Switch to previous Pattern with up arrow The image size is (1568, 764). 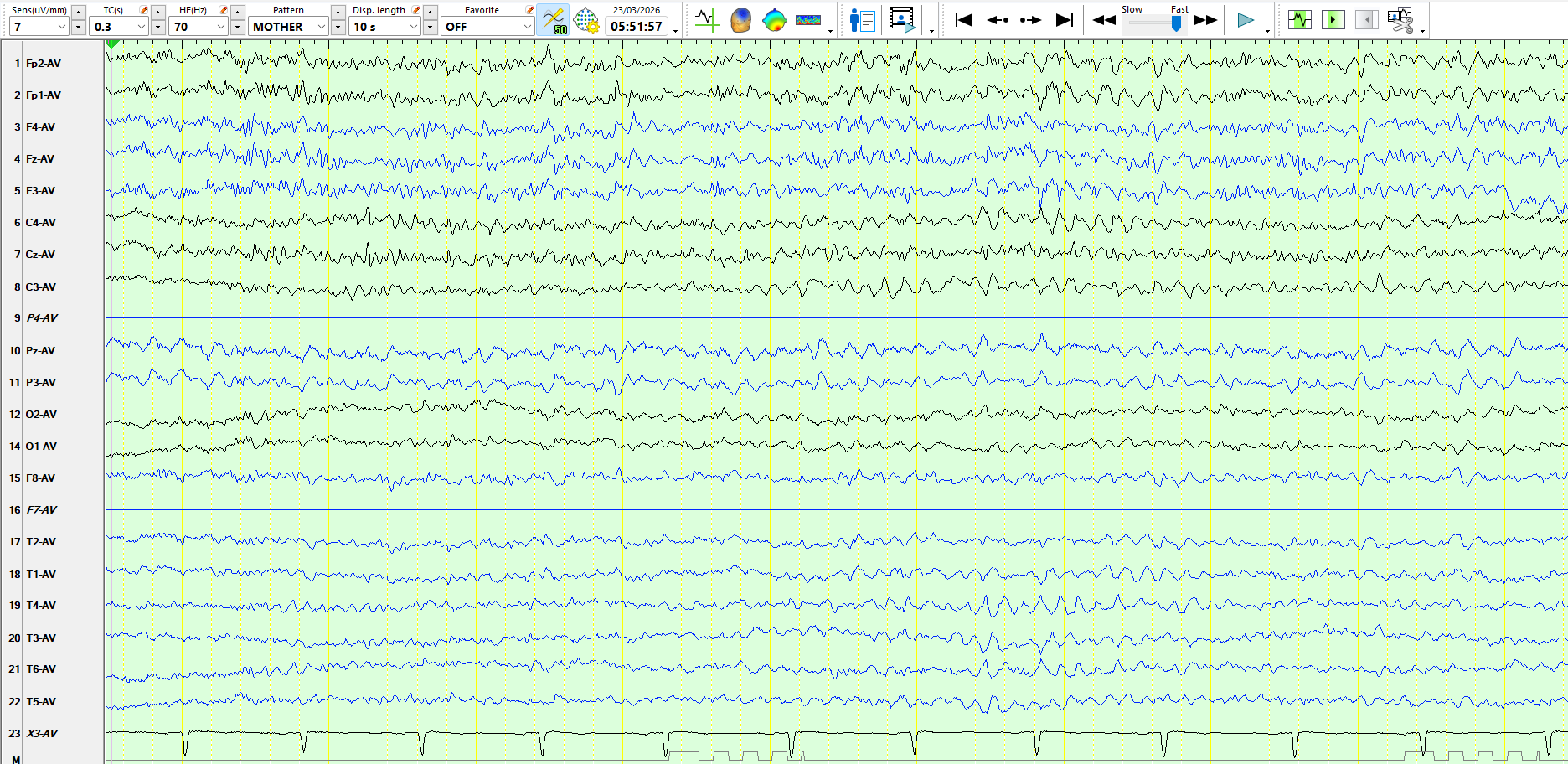338,12
